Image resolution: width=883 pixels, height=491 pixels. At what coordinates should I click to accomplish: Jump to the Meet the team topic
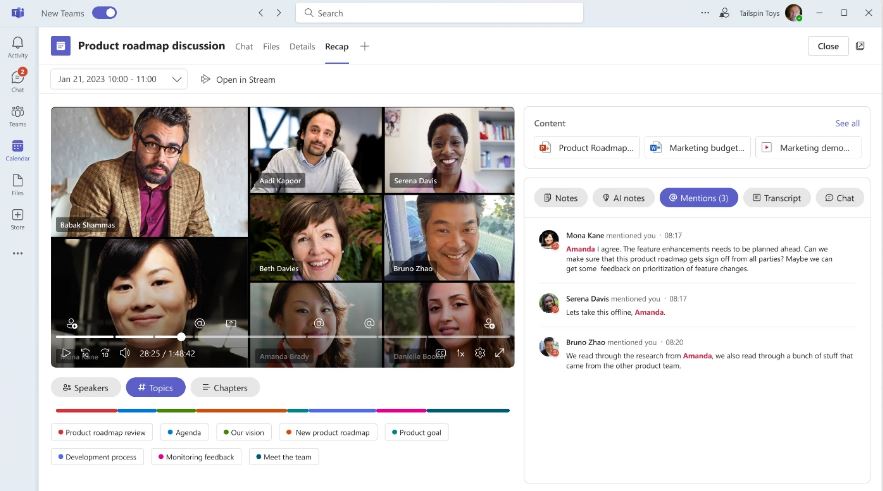(283, 457)
